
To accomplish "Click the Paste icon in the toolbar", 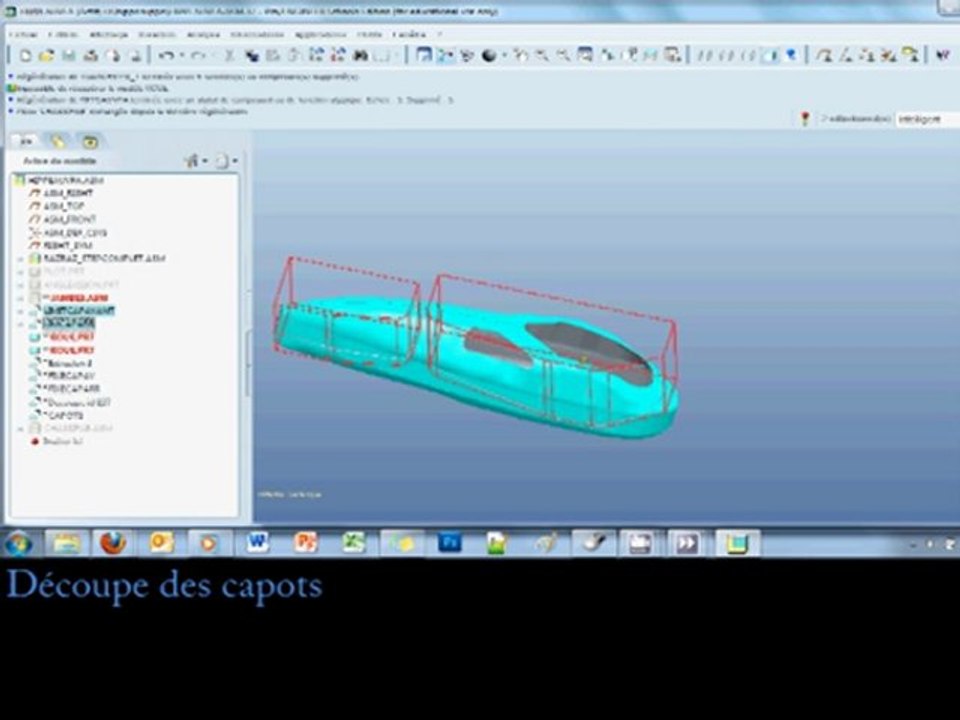I will coord(273,56).
